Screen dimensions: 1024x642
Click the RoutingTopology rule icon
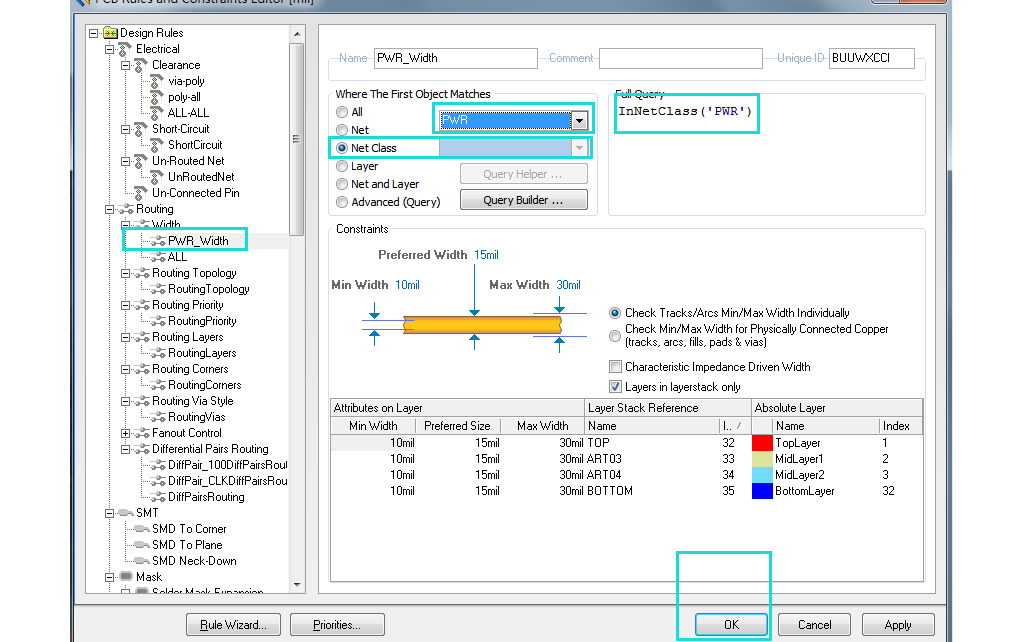pyautogui.click(x=158, y=289)
